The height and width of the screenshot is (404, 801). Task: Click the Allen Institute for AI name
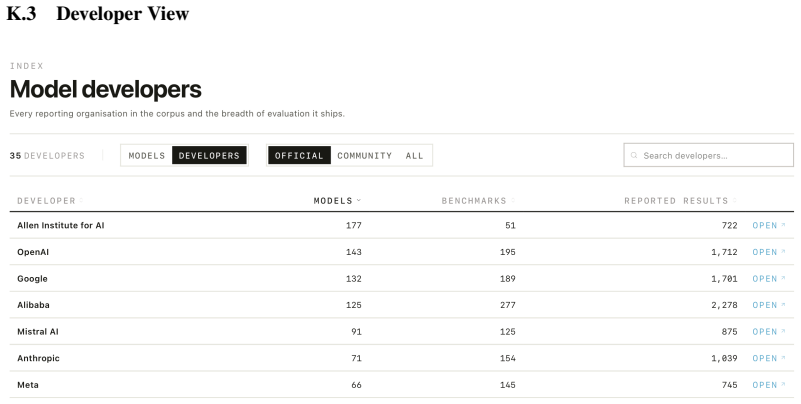(61, 225)
